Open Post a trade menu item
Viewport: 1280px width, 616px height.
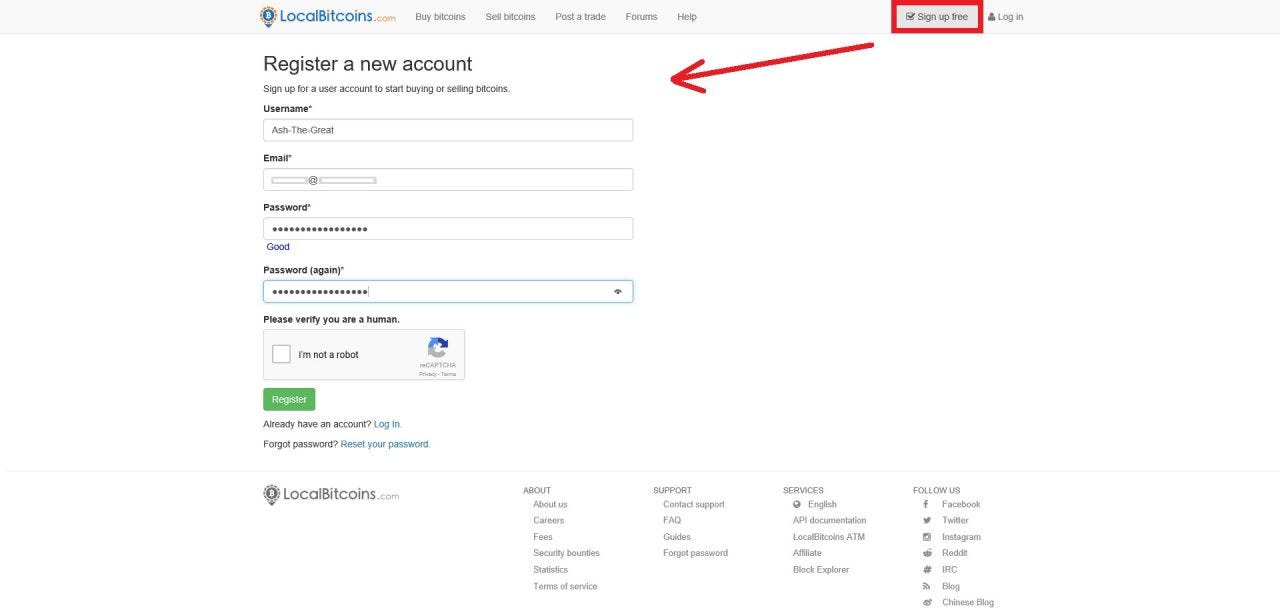click(580, 17)
